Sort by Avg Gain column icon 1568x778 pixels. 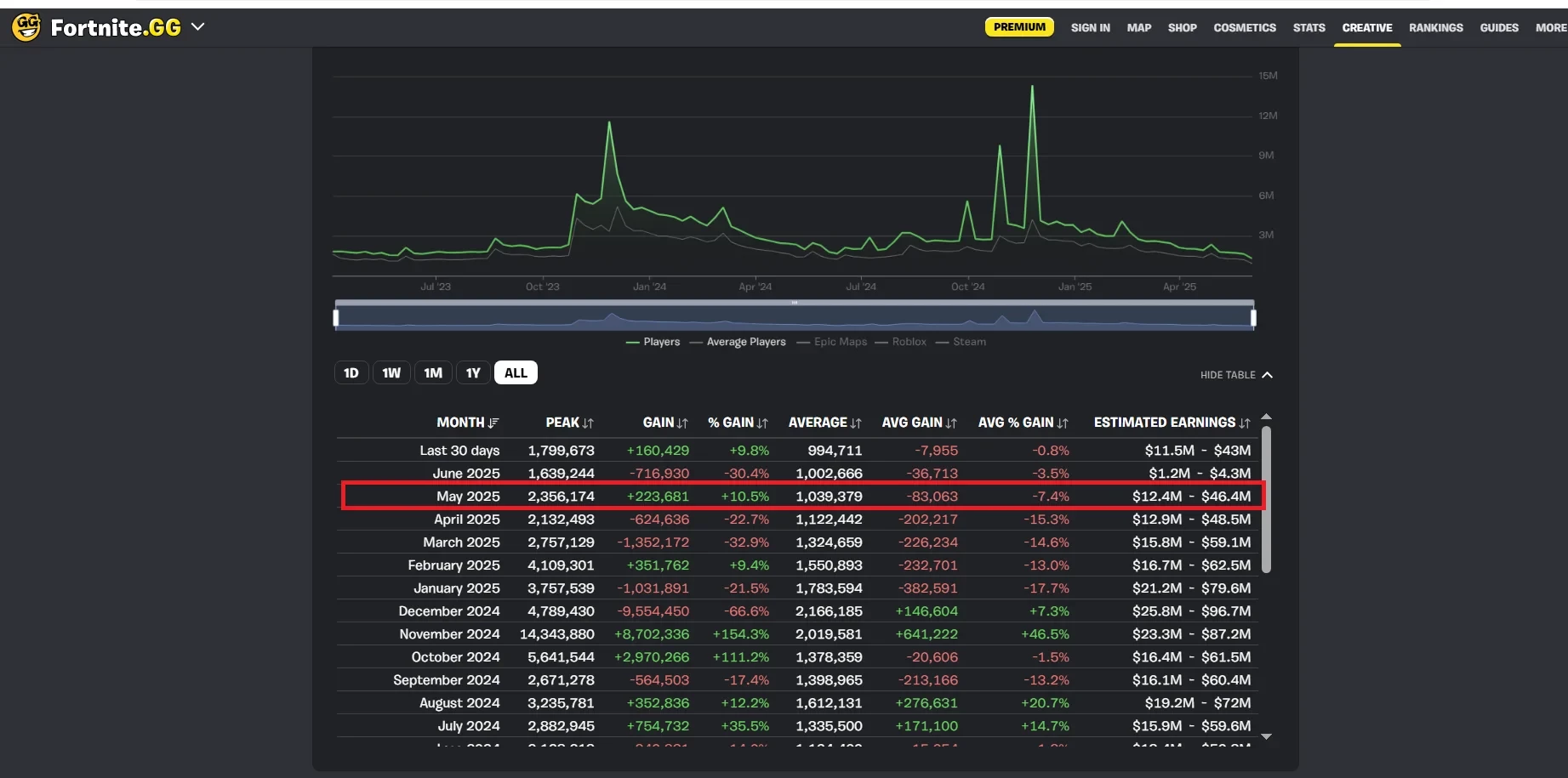[x=951, y=423]
